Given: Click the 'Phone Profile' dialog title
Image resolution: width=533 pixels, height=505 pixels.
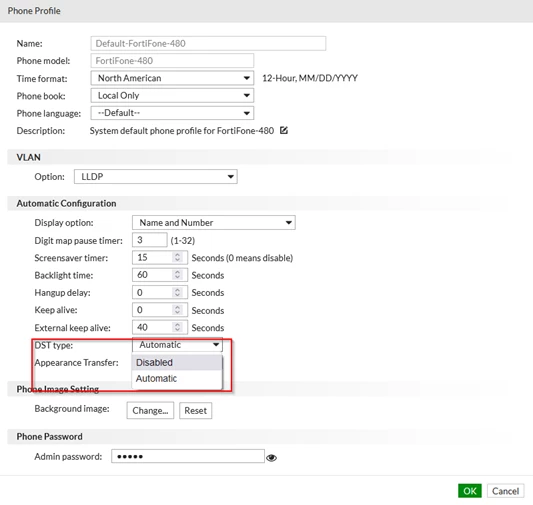Looking at the screenshot, I should (x=34, y=11).
